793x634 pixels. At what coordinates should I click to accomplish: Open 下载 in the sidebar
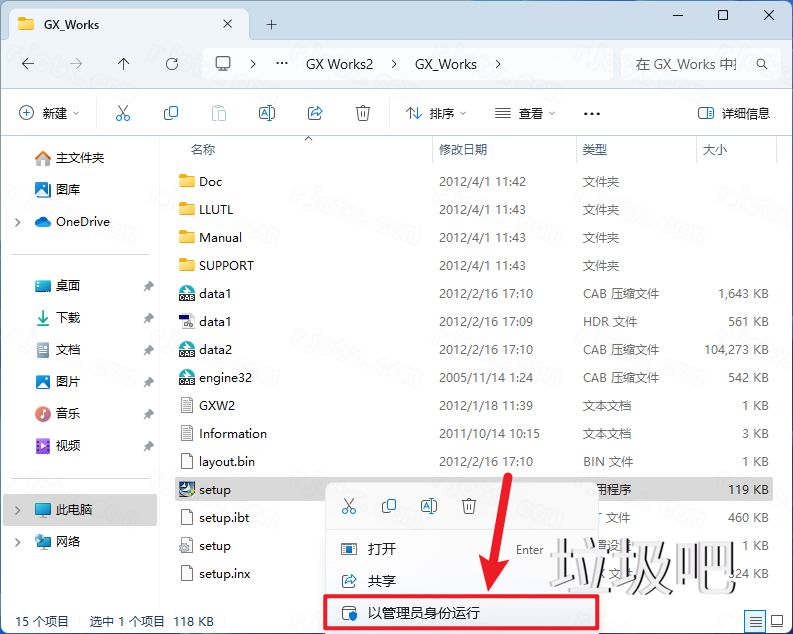coord(57,318)
